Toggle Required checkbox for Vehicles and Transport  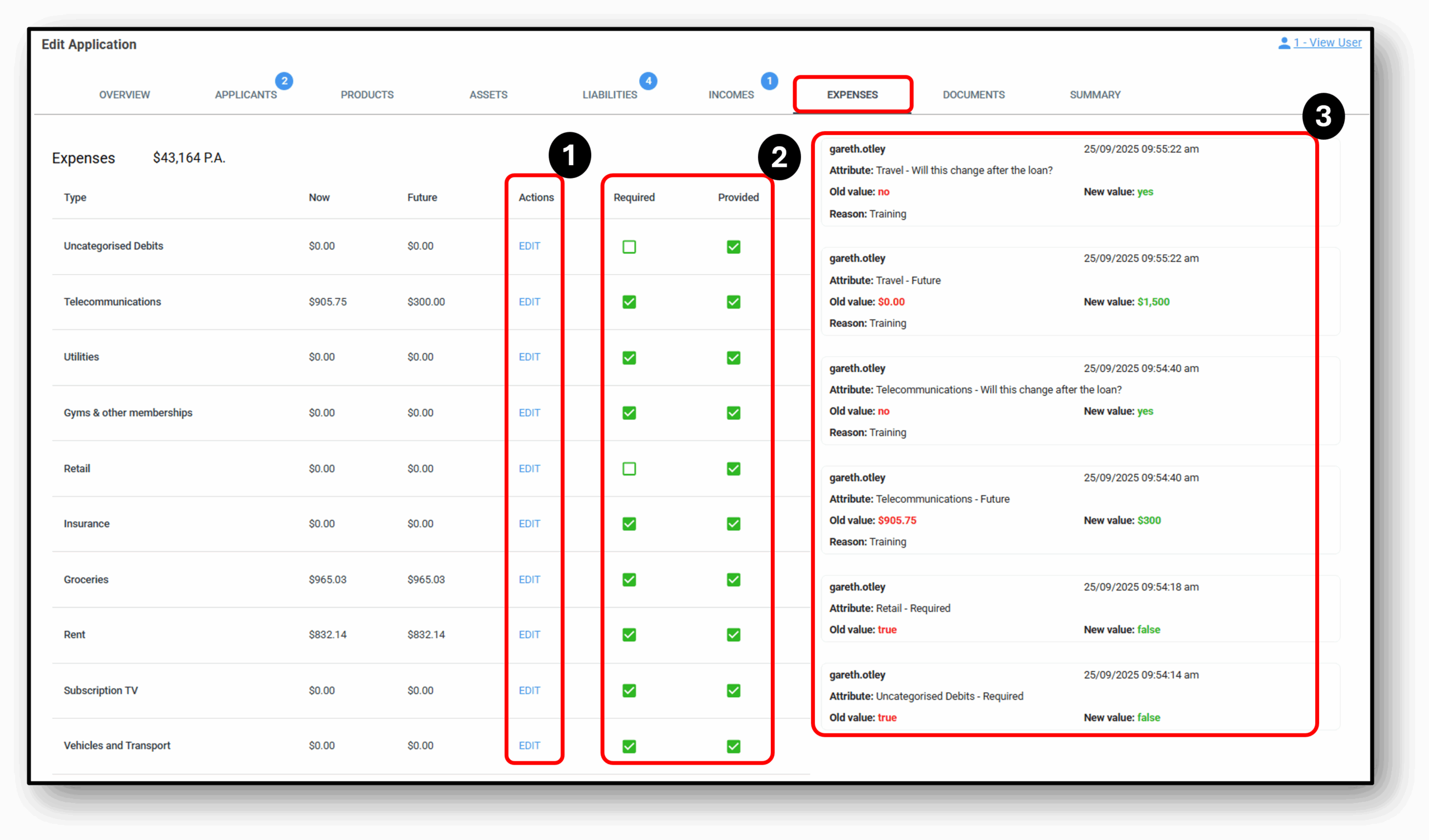629,746
